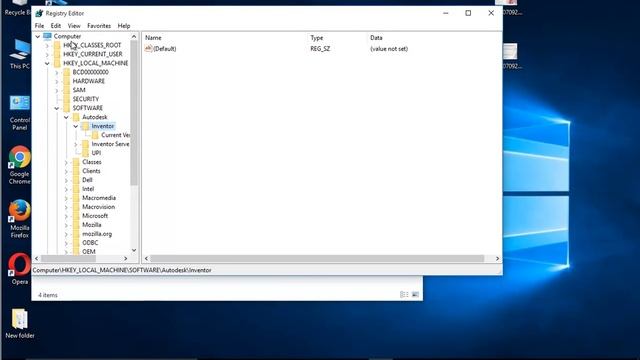
Task: Expand the Macromedia key
Action: (x=66, y=198)
